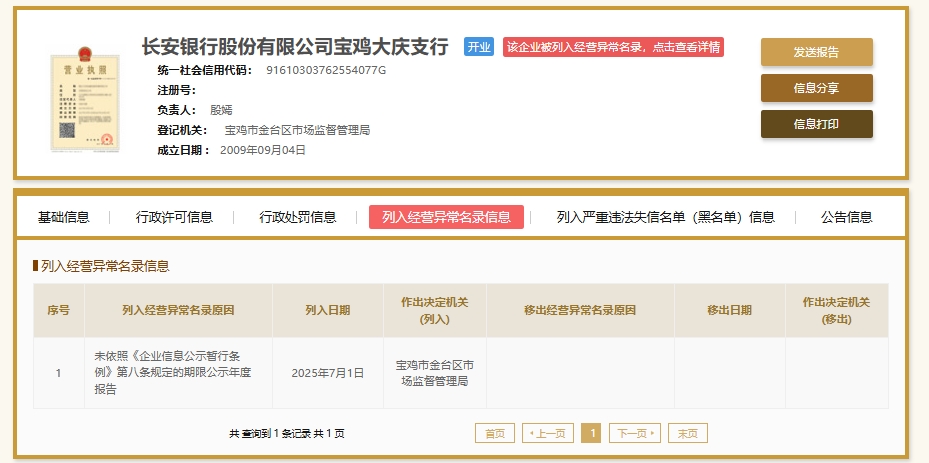Switch to the 行政处罚信息 tab

pos(297,217)
